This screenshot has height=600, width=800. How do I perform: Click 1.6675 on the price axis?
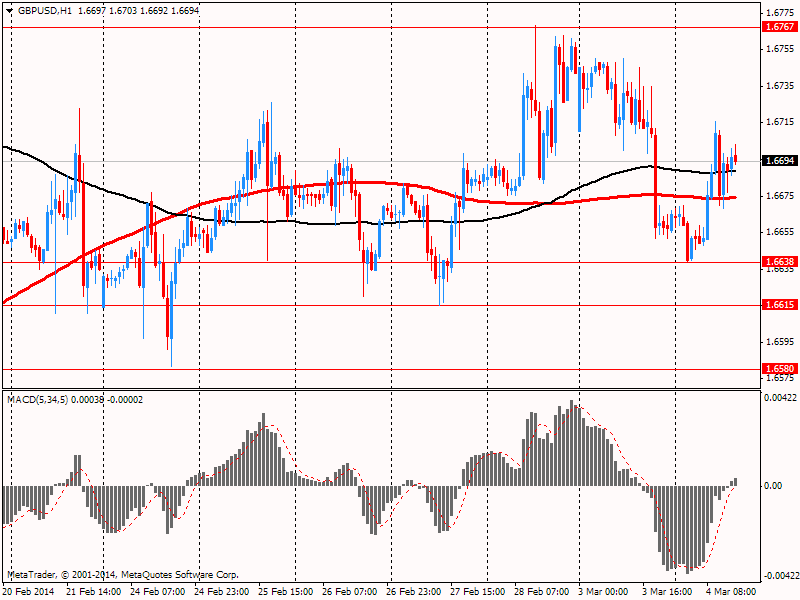point(780,196)
